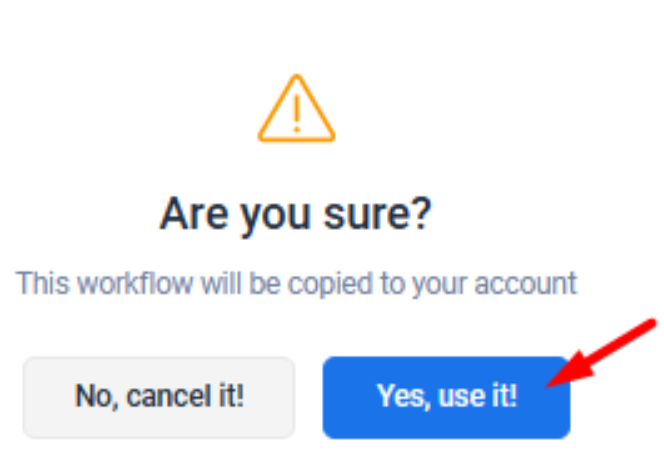
Task: Click the orange warning triangle icon
Action: pos(296,109)
